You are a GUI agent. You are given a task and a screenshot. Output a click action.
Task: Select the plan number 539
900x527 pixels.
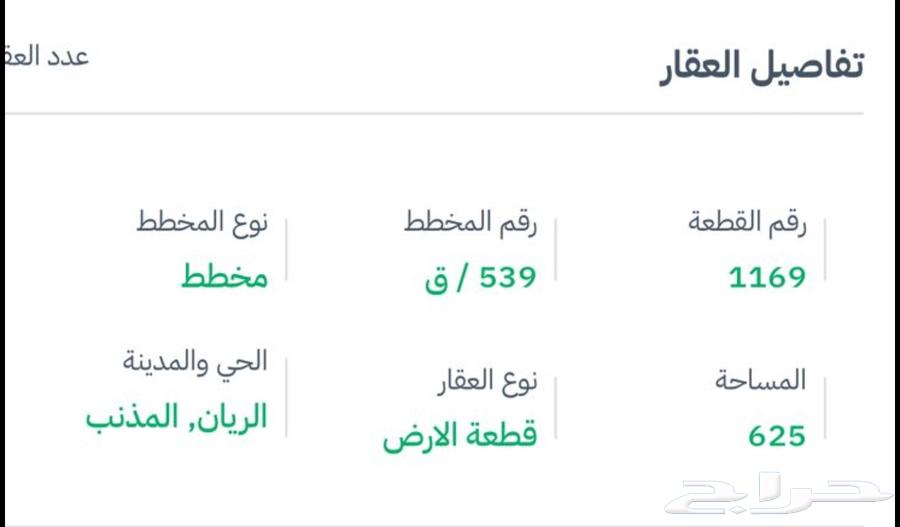(507, 277)
